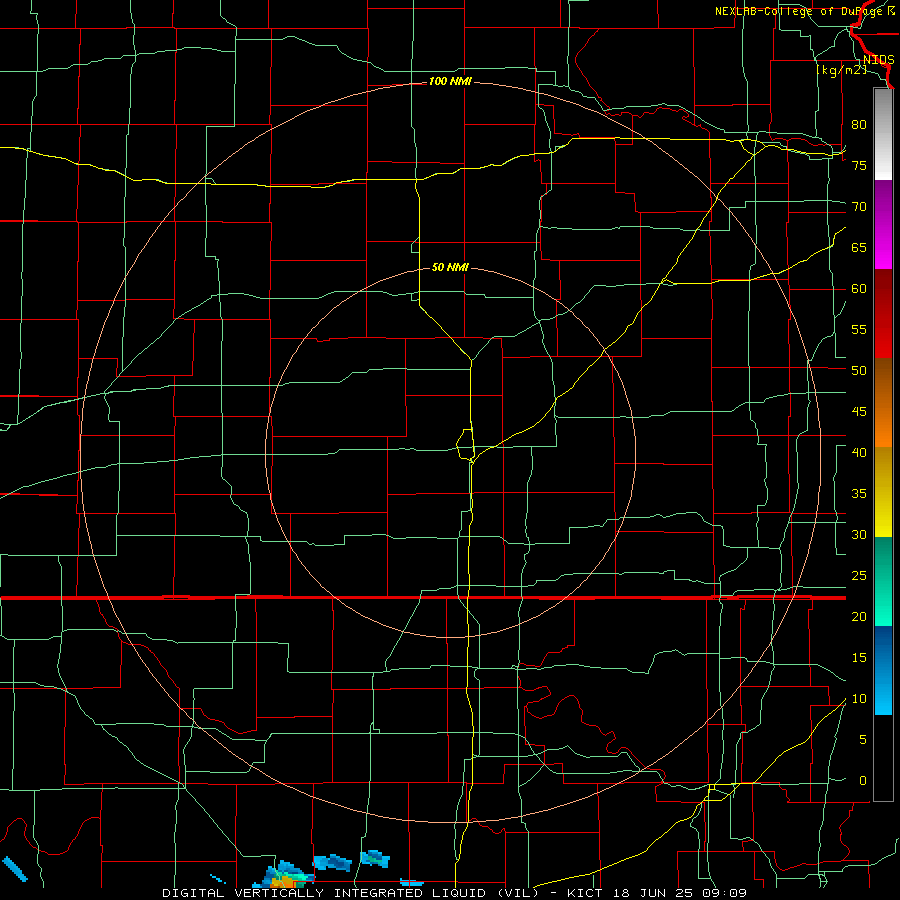Screen dimensions: 900x900
Task: Click the scale value "65"
Action: [x=859, y=247]
